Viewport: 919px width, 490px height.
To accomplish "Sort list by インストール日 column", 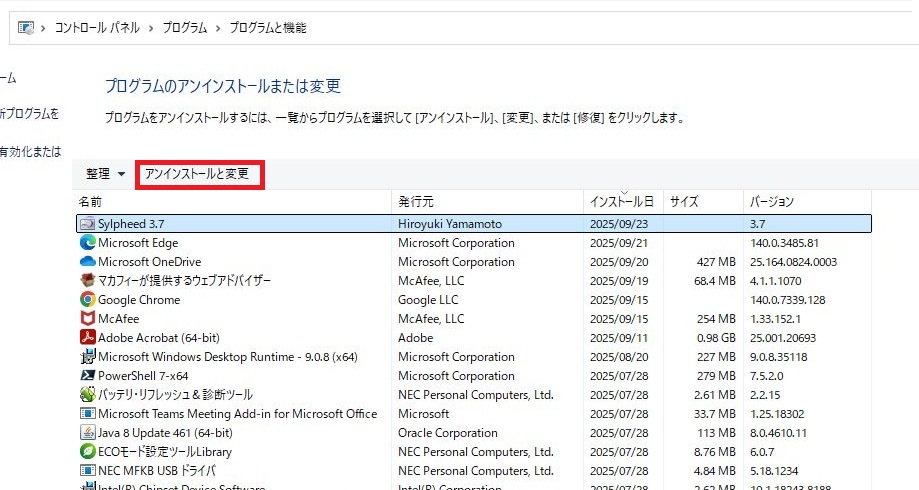I will click(x=622, y=202).
